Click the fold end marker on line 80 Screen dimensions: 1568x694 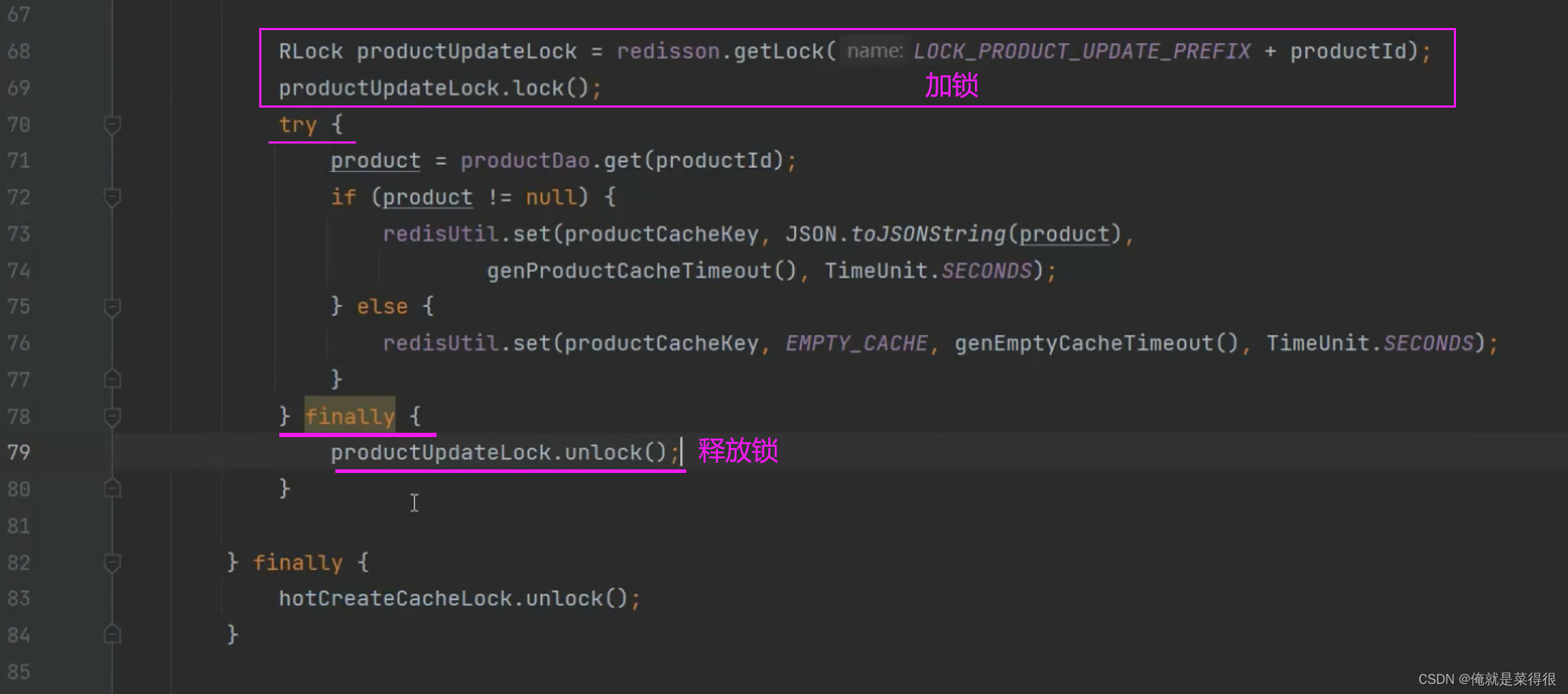coord(112,489)
